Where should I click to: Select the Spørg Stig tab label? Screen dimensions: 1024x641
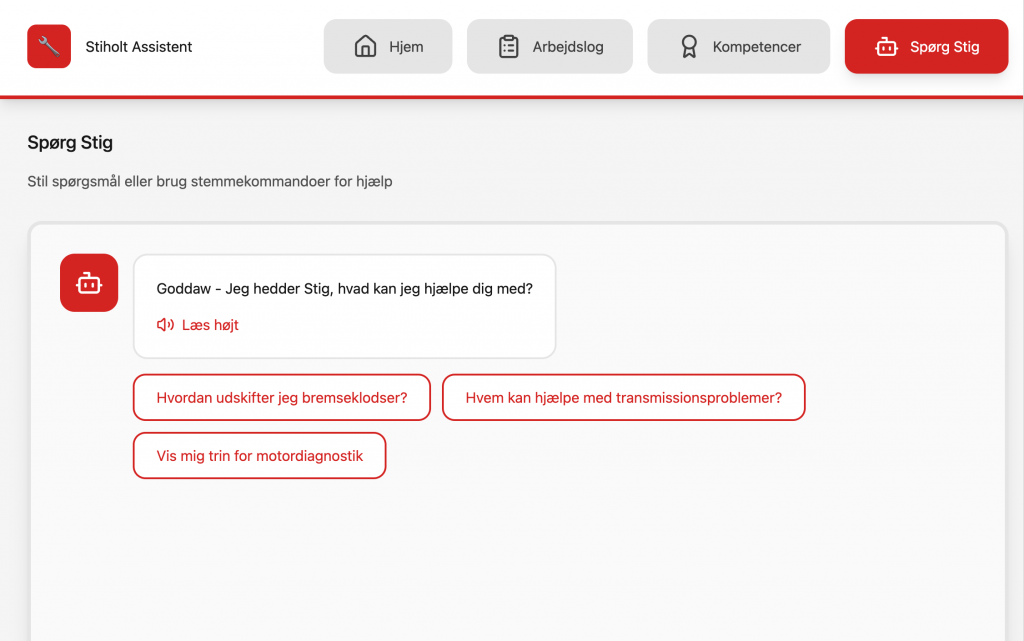(x=944, y=47)
